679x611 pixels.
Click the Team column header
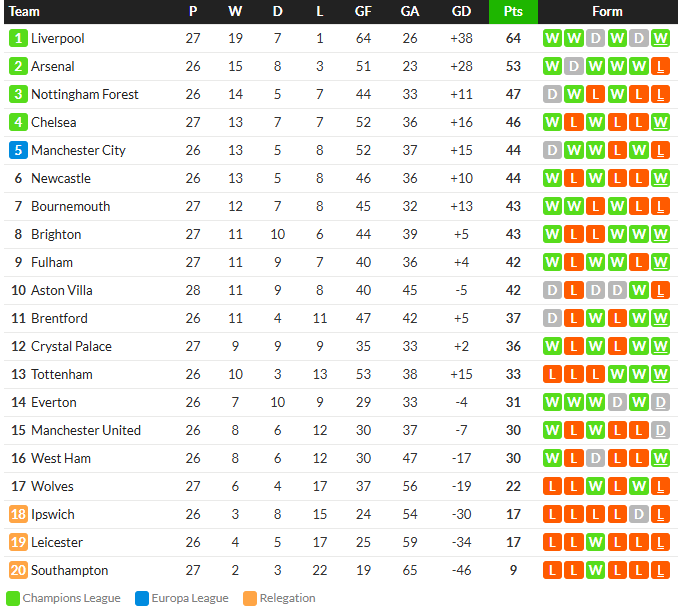pyautogui.click(x=24, y=12)
